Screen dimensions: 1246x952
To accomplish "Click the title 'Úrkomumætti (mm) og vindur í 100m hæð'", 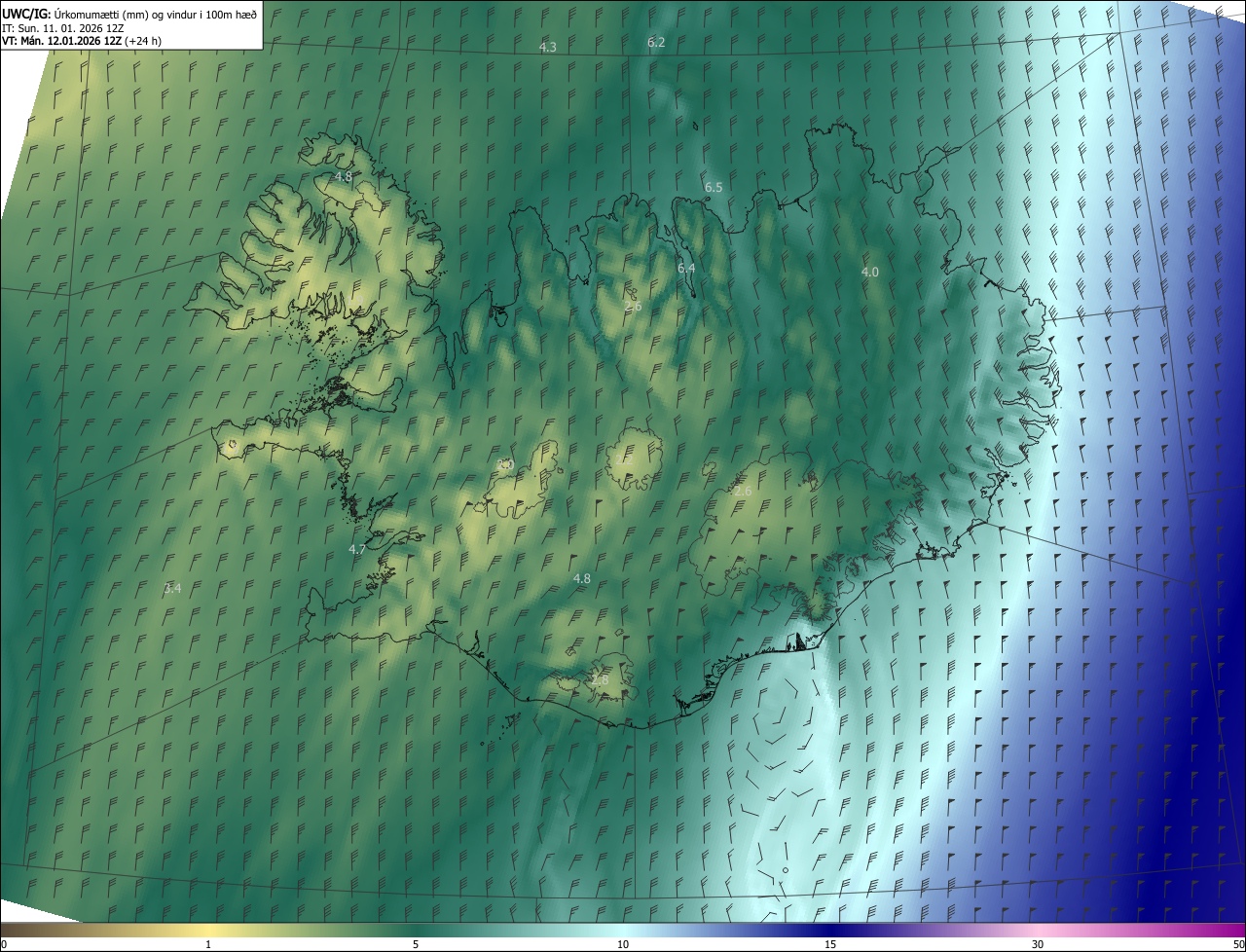I will 156,13.
